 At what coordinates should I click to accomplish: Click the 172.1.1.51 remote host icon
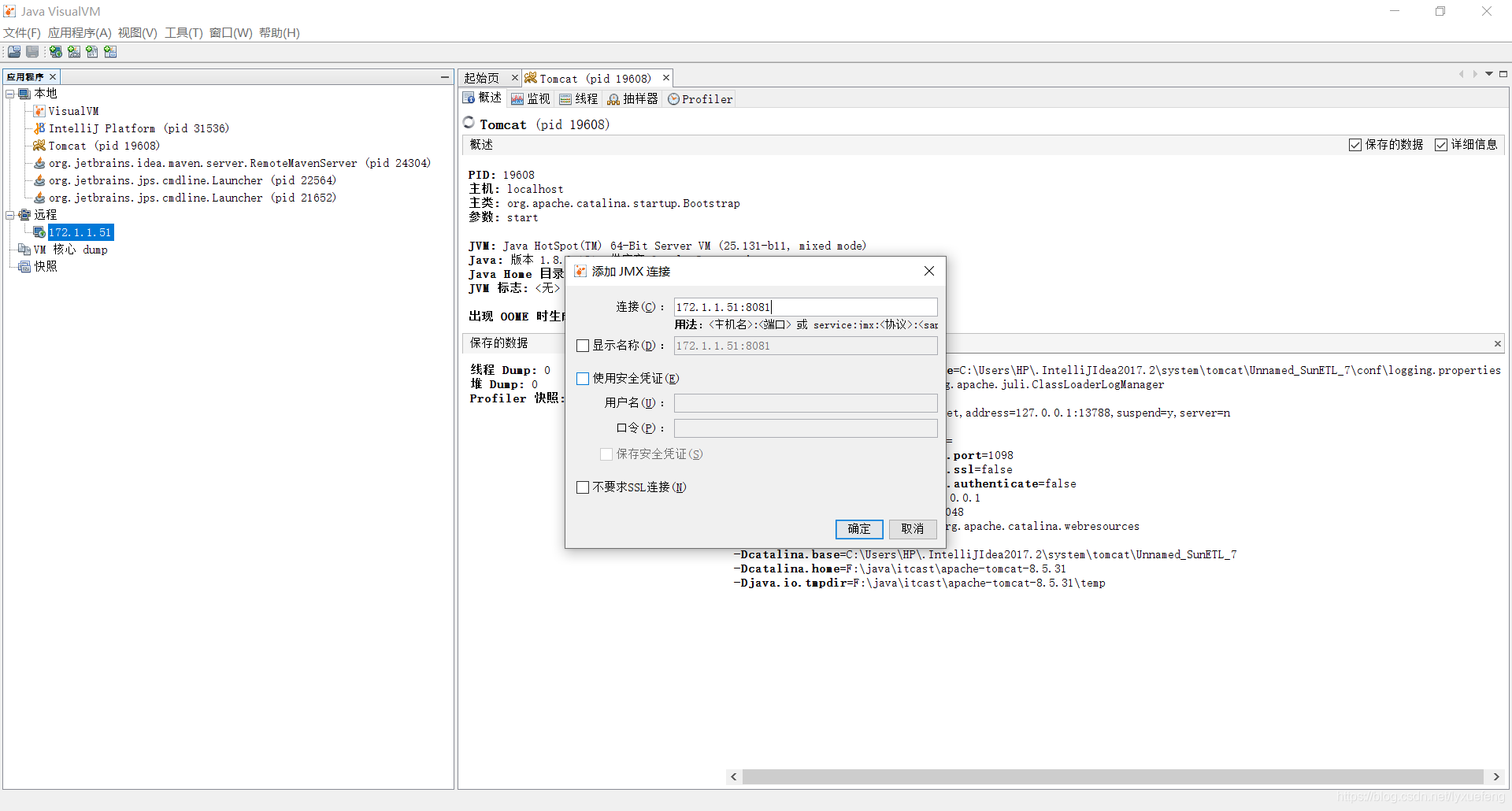(x=39, y=232)
